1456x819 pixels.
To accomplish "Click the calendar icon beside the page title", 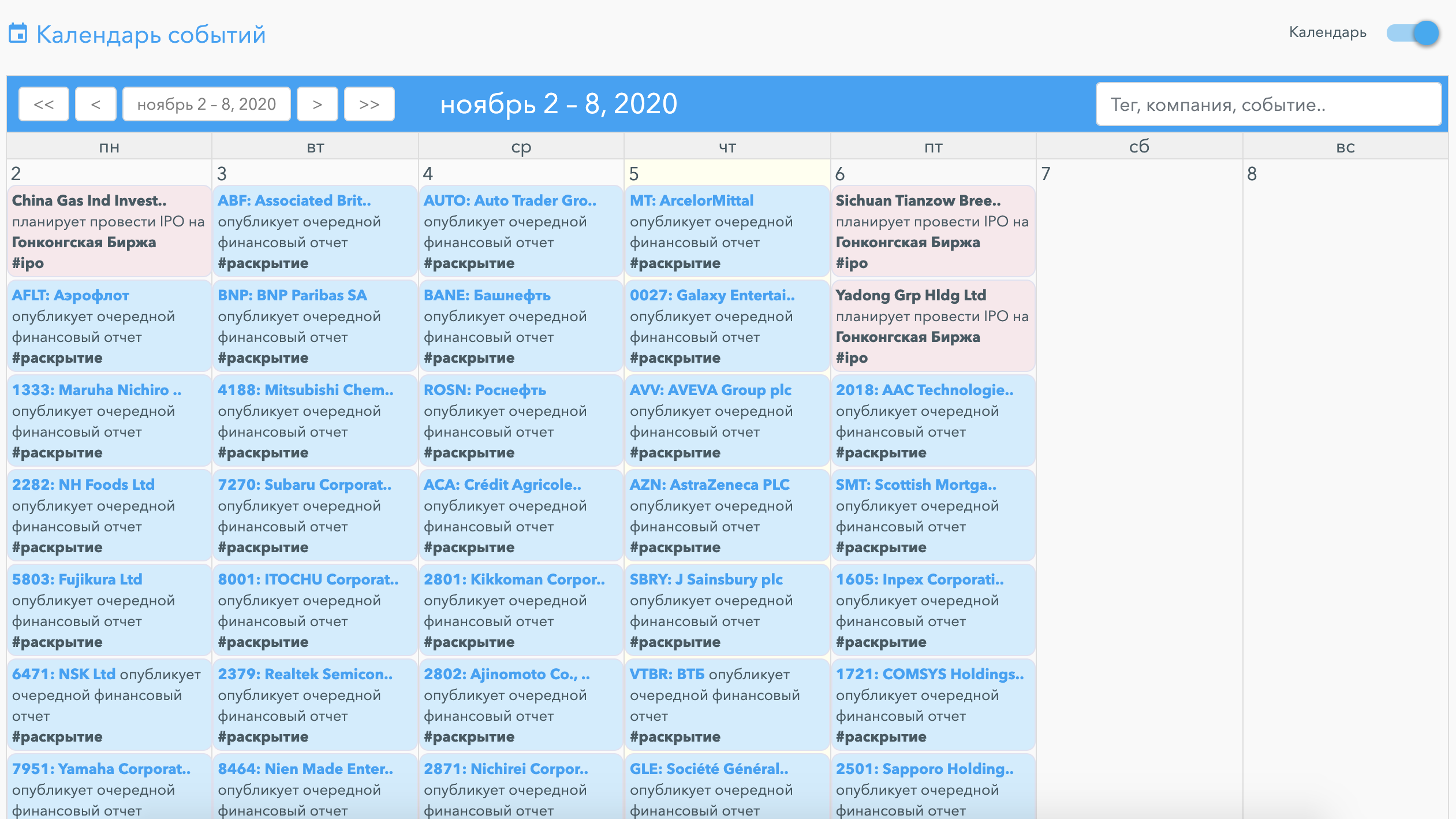I will pos(18,33).
